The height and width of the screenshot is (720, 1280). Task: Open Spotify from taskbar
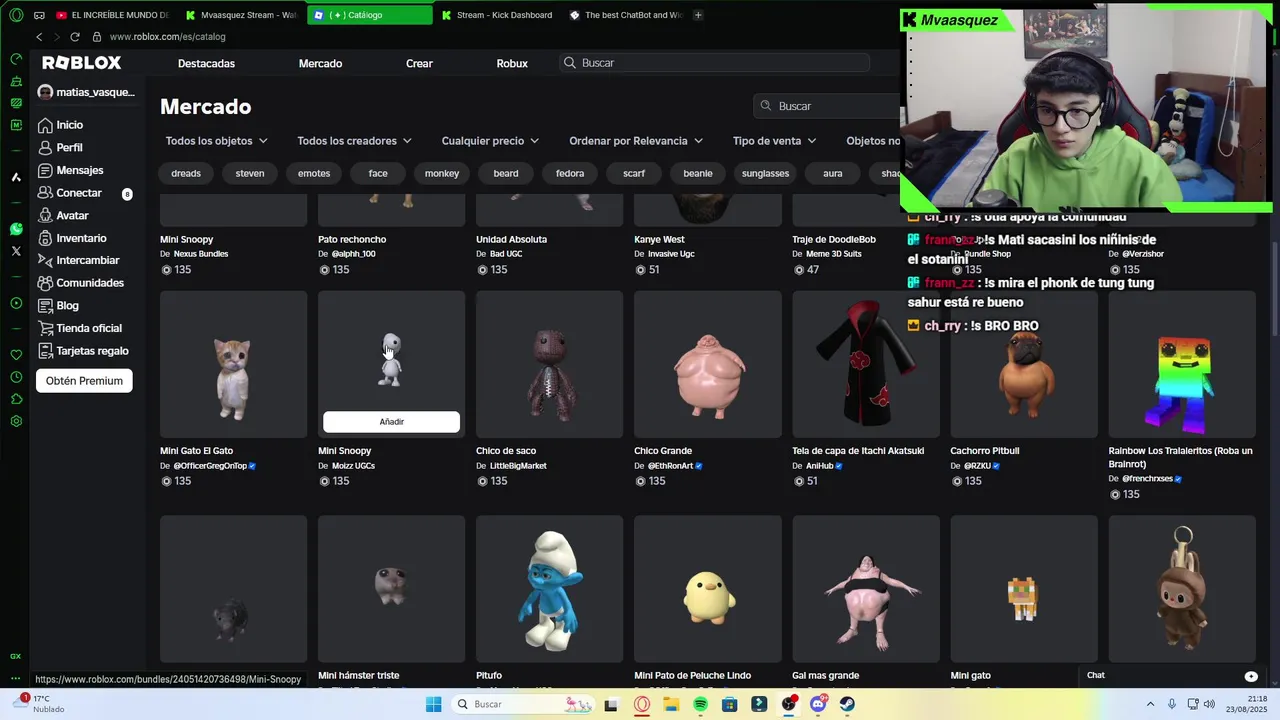click(x=700, y=704)
